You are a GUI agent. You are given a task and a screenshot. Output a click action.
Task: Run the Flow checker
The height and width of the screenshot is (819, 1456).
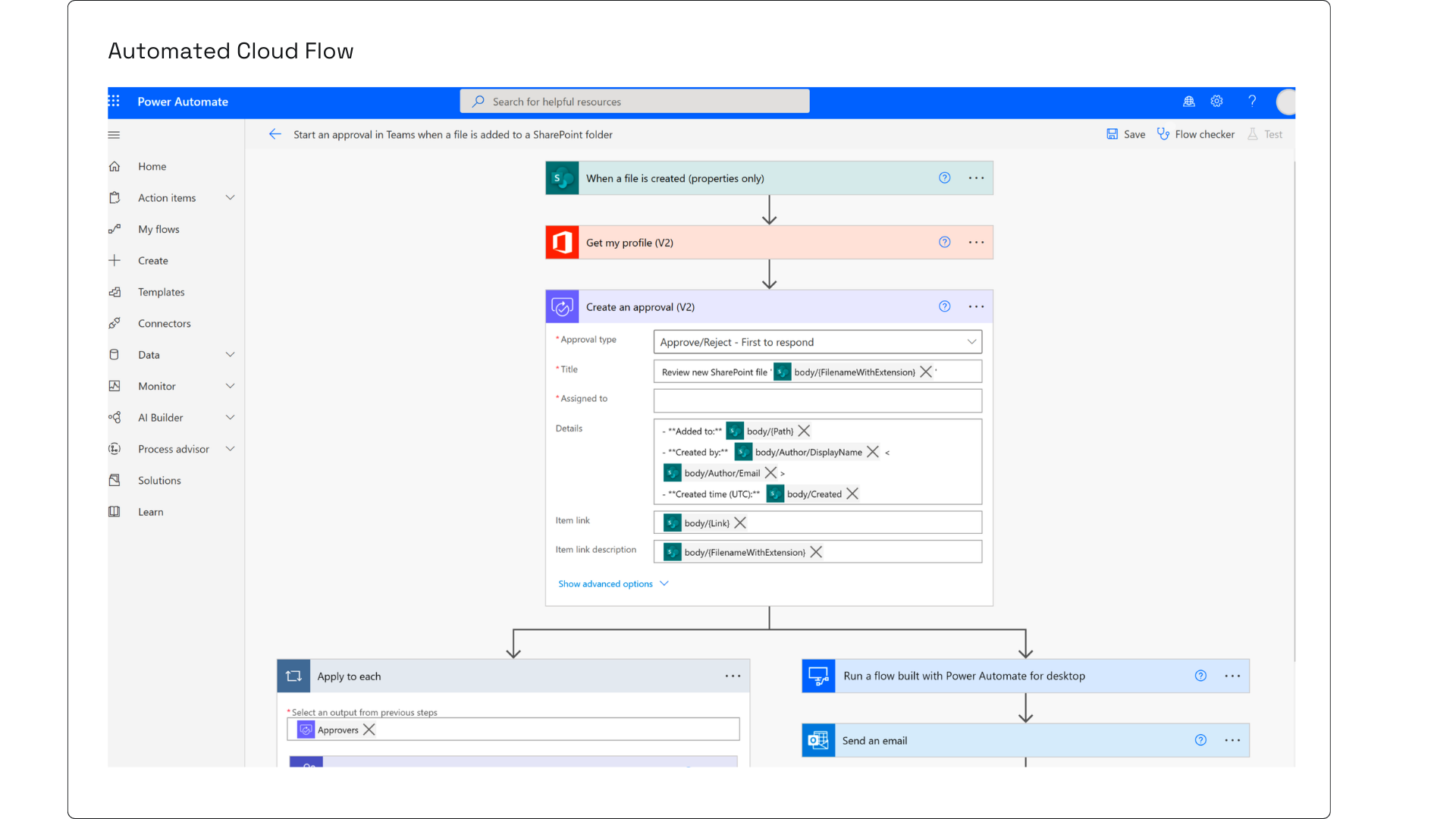1196,134
